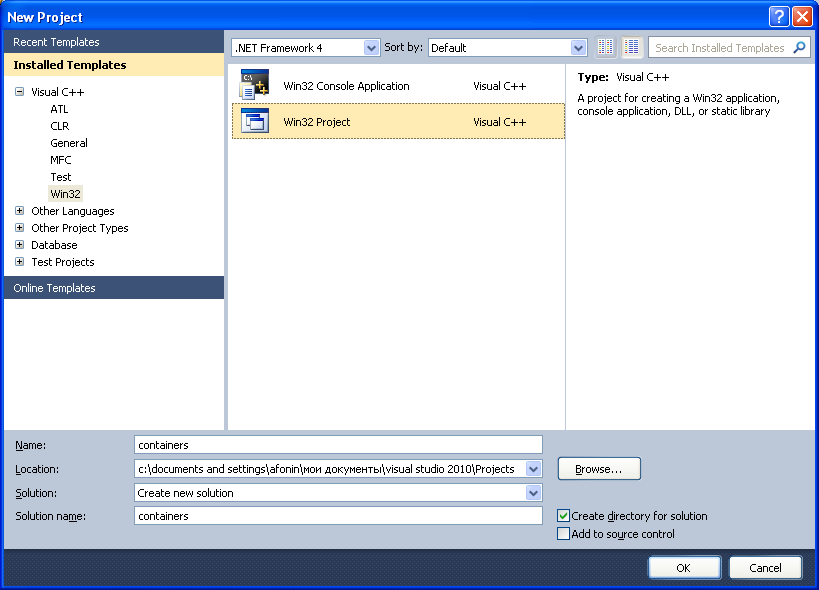This screenshot has height=590, width=819.
Task: Select the Win32 category
Action: click(x=65, y=194)
